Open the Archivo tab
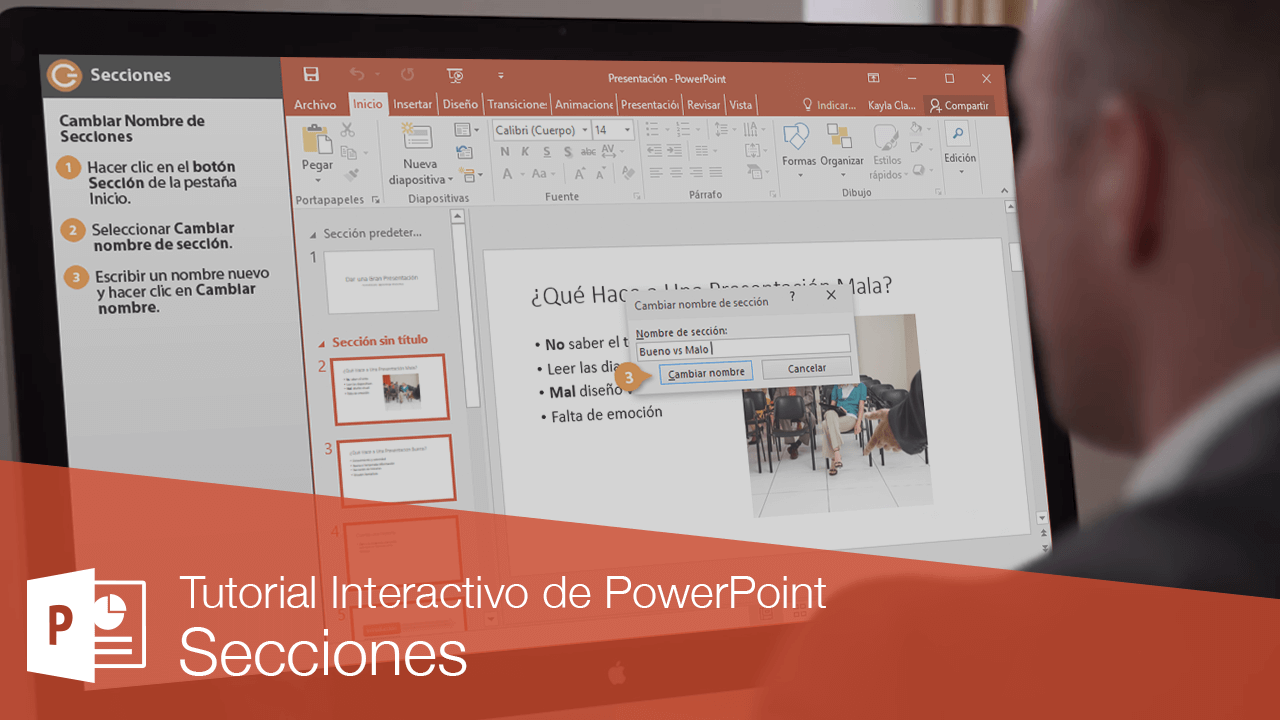Viewport: 1280px width, 720px height. [x=315, y=104]
